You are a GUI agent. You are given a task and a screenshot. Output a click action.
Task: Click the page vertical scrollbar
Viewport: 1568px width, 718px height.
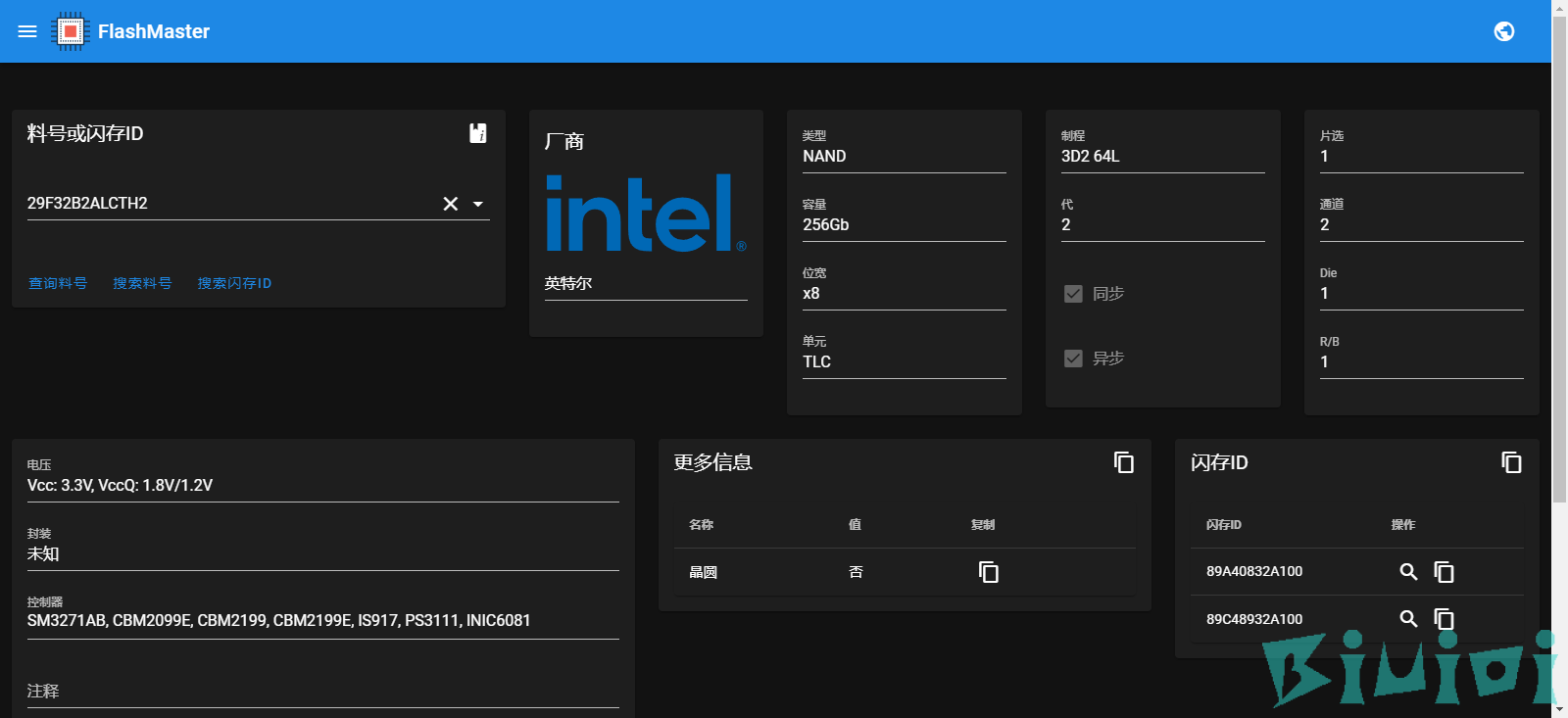tap(1559, 260)
